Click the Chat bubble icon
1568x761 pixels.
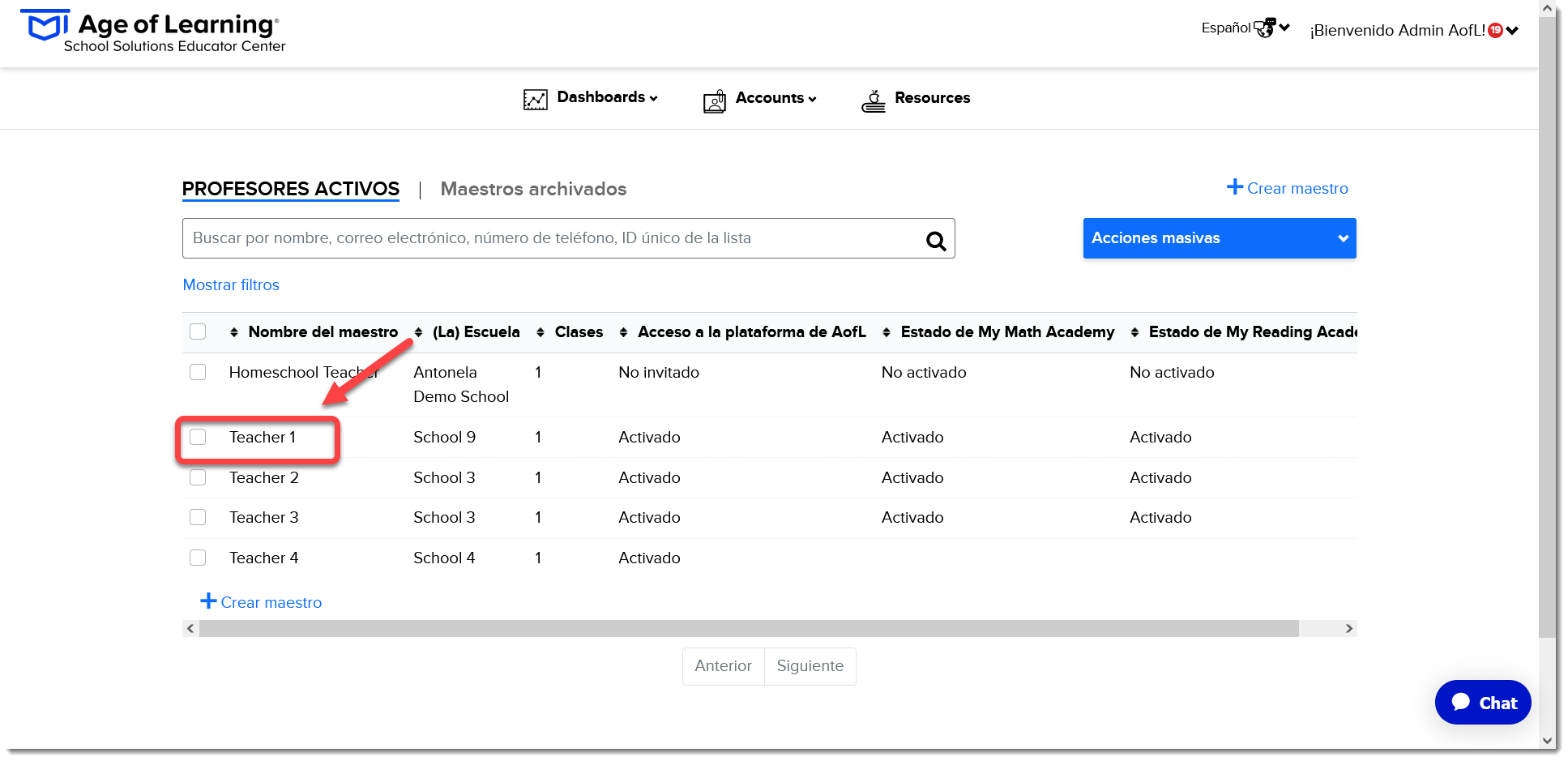(1461, 702)
